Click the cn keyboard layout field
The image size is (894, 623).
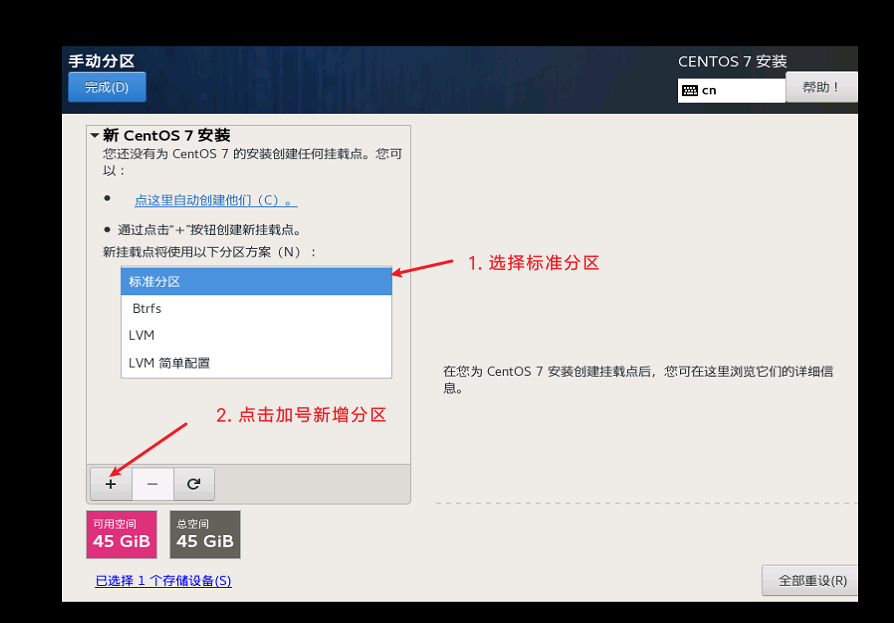(732, 91)
